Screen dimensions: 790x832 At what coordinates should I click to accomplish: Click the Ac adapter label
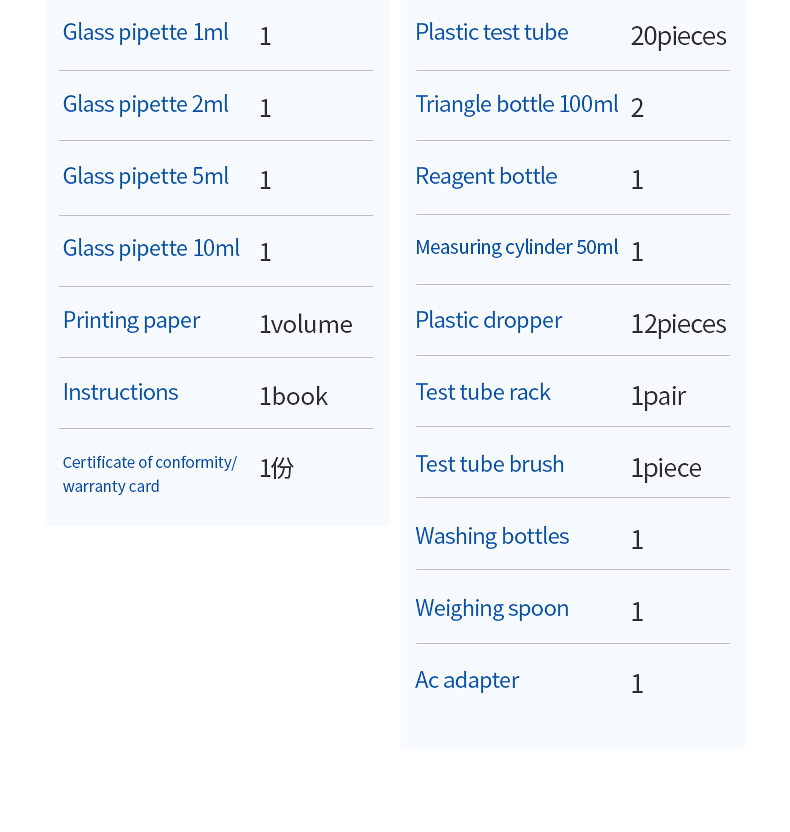point(467,680)
